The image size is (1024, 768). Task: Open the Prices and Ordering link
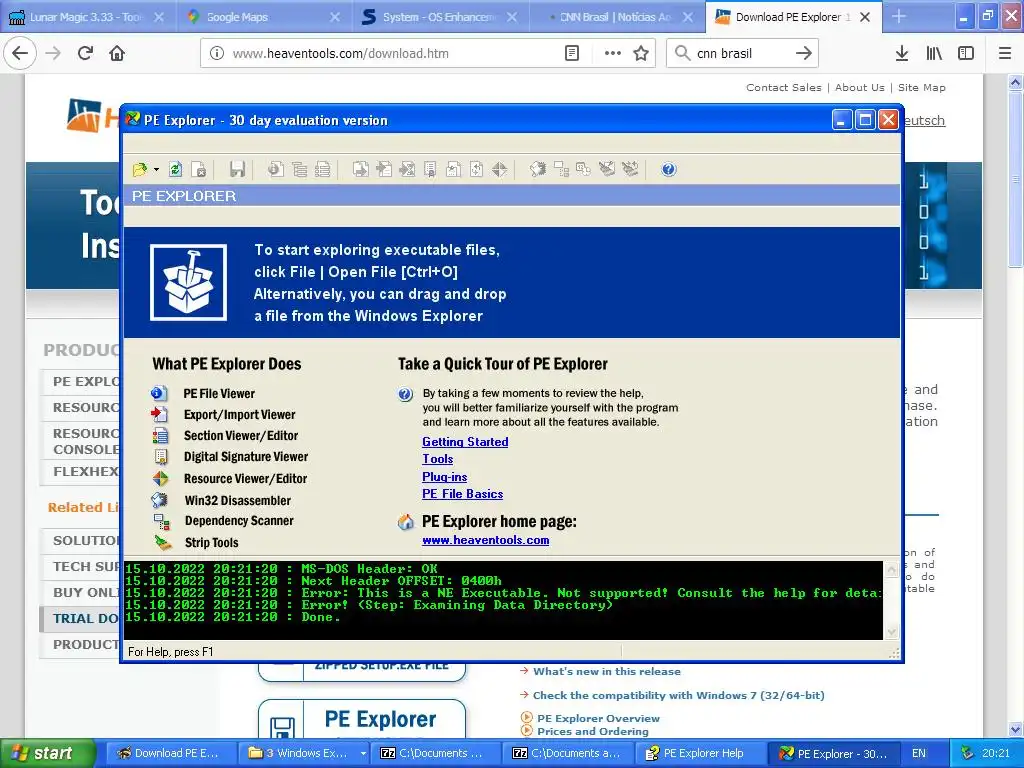593,731
